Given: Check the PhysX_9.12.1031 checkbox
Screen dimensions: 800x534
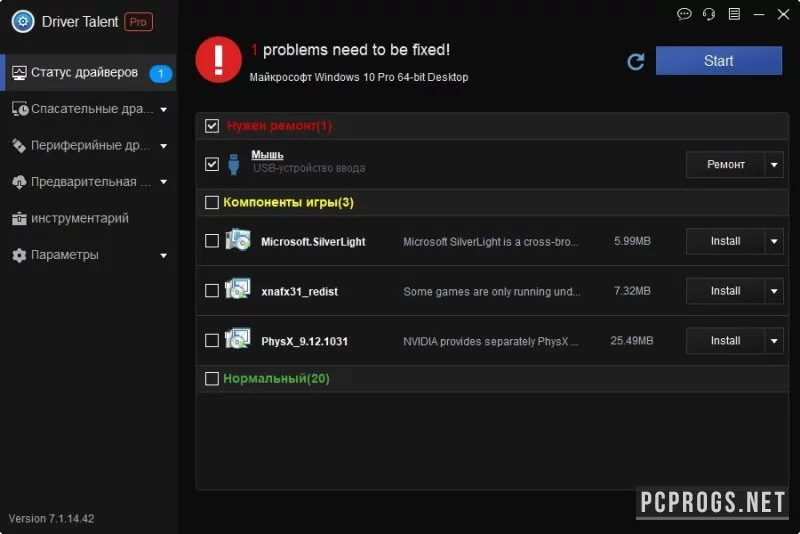Looking at the screenshot, I should click(212, 340).
